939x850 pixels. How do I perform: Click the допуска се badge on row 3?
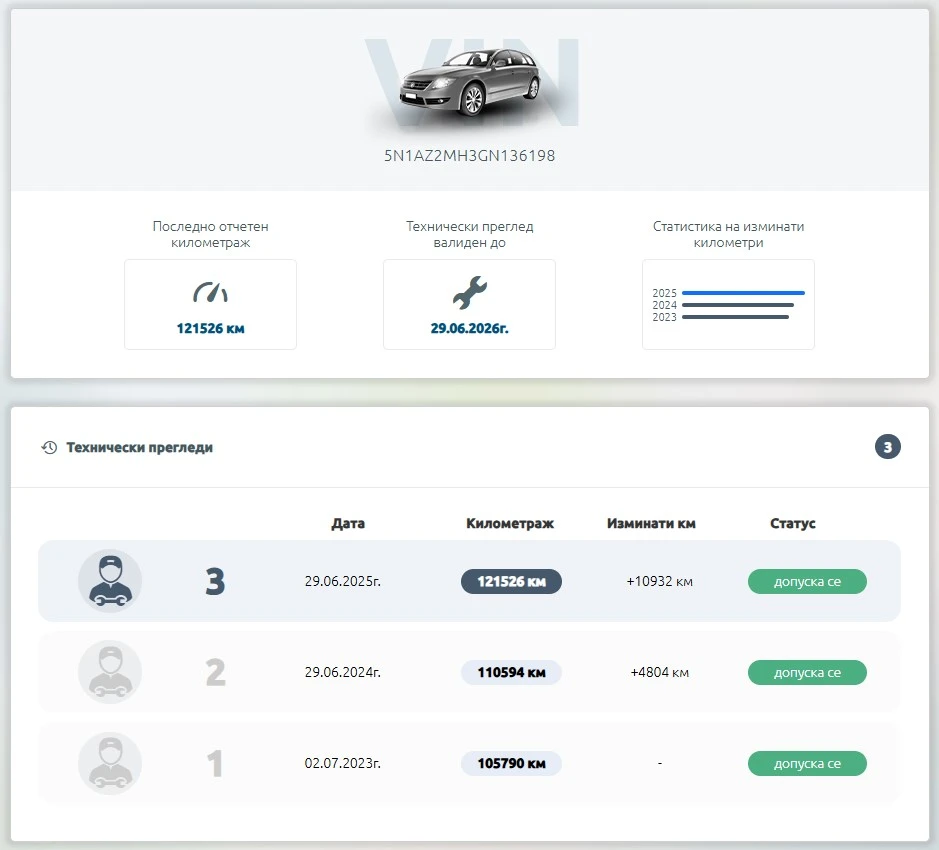click(807, 581)
